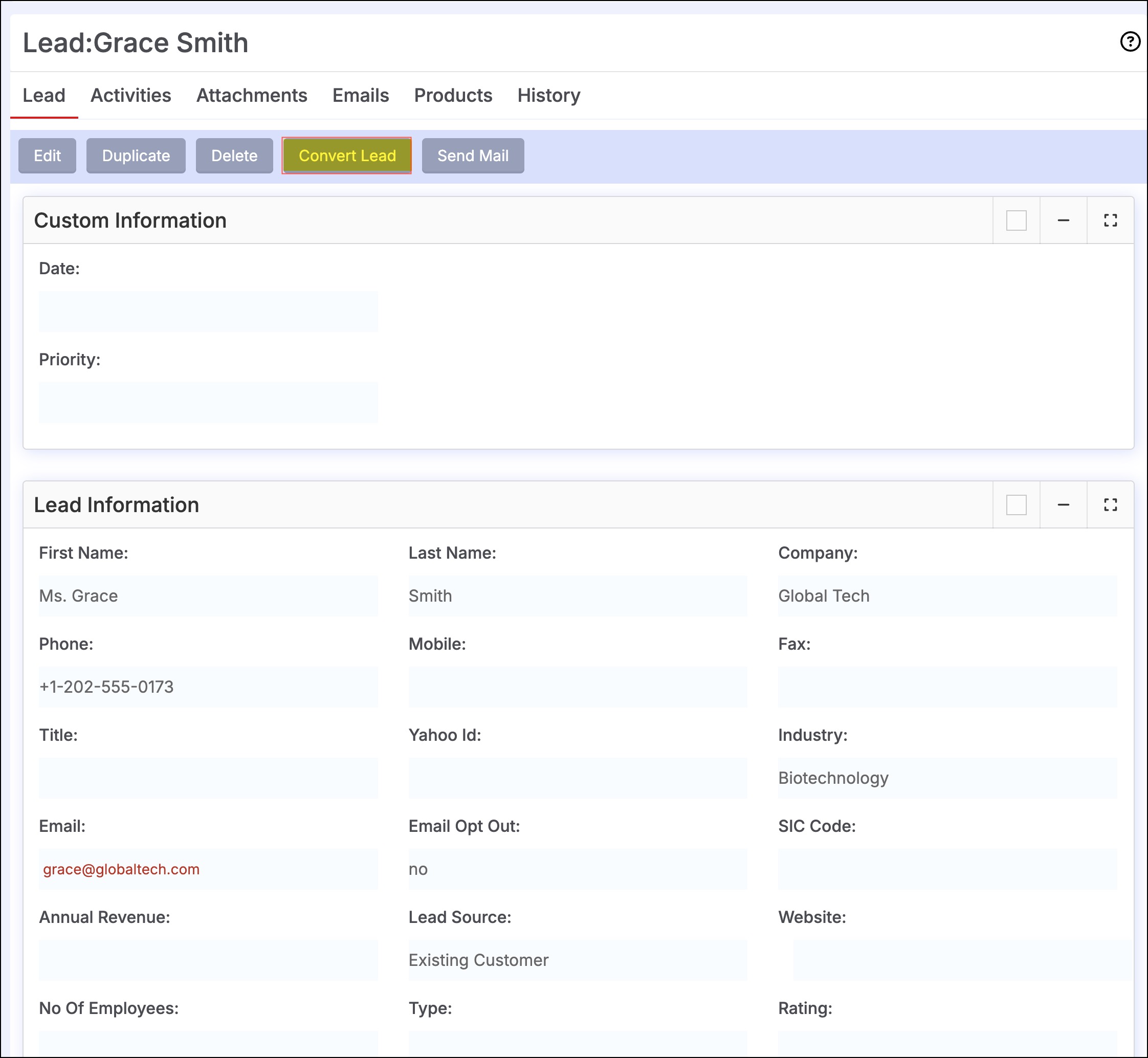Click the empty Yahoo Id field
This screenshot has width=1148, height=1058.
[578, 778]
